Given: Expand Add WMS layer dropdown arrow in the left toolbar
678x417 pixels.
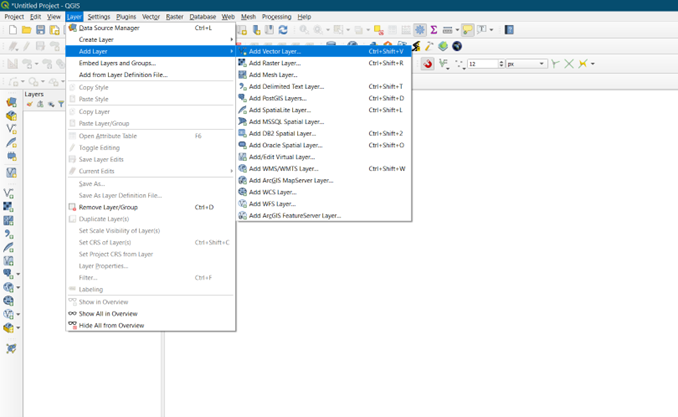Looking at the screenshot, I should (18, 288).
